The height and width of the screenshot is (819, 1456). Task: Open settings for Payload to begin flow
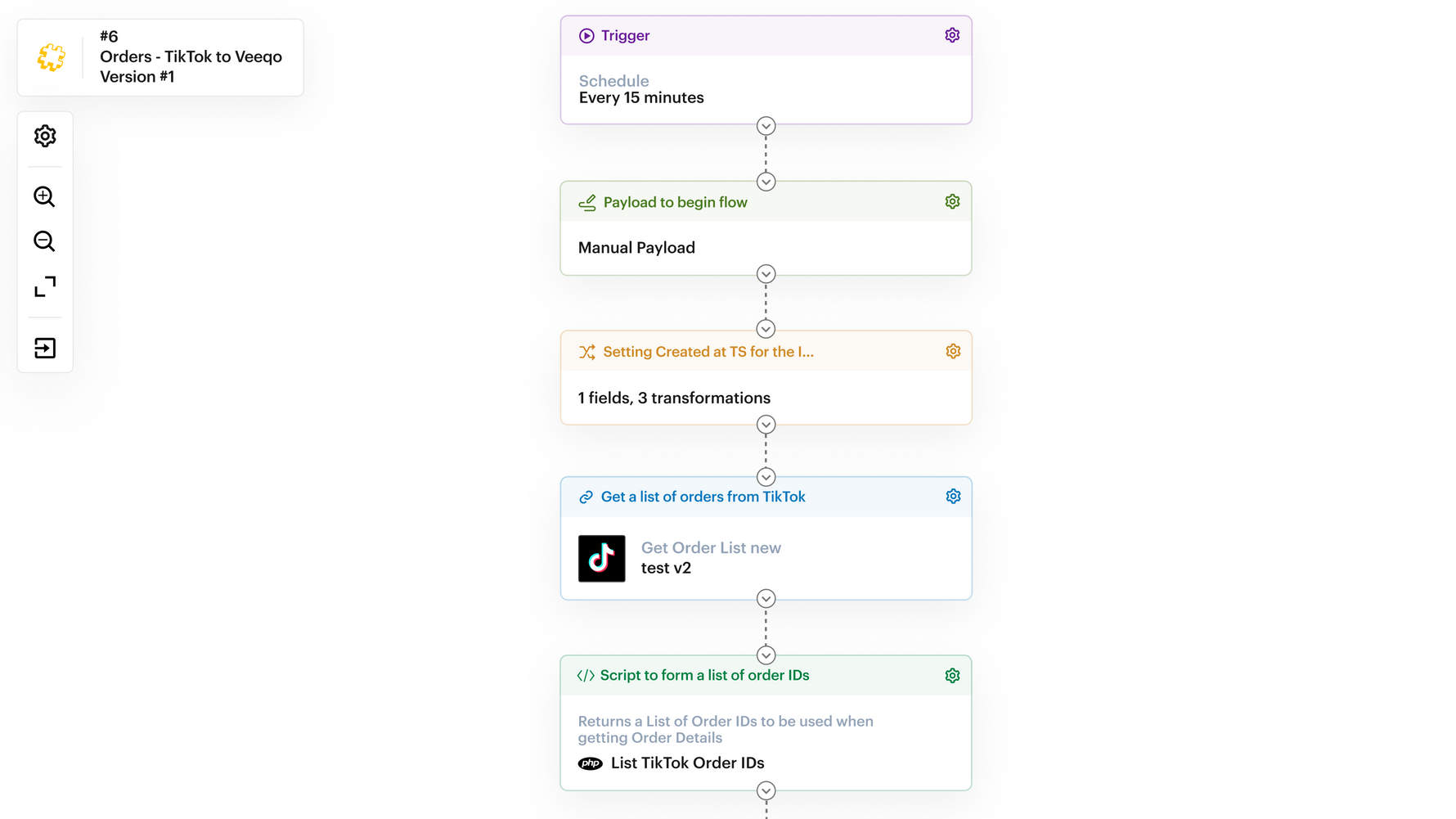click(951, 200)
